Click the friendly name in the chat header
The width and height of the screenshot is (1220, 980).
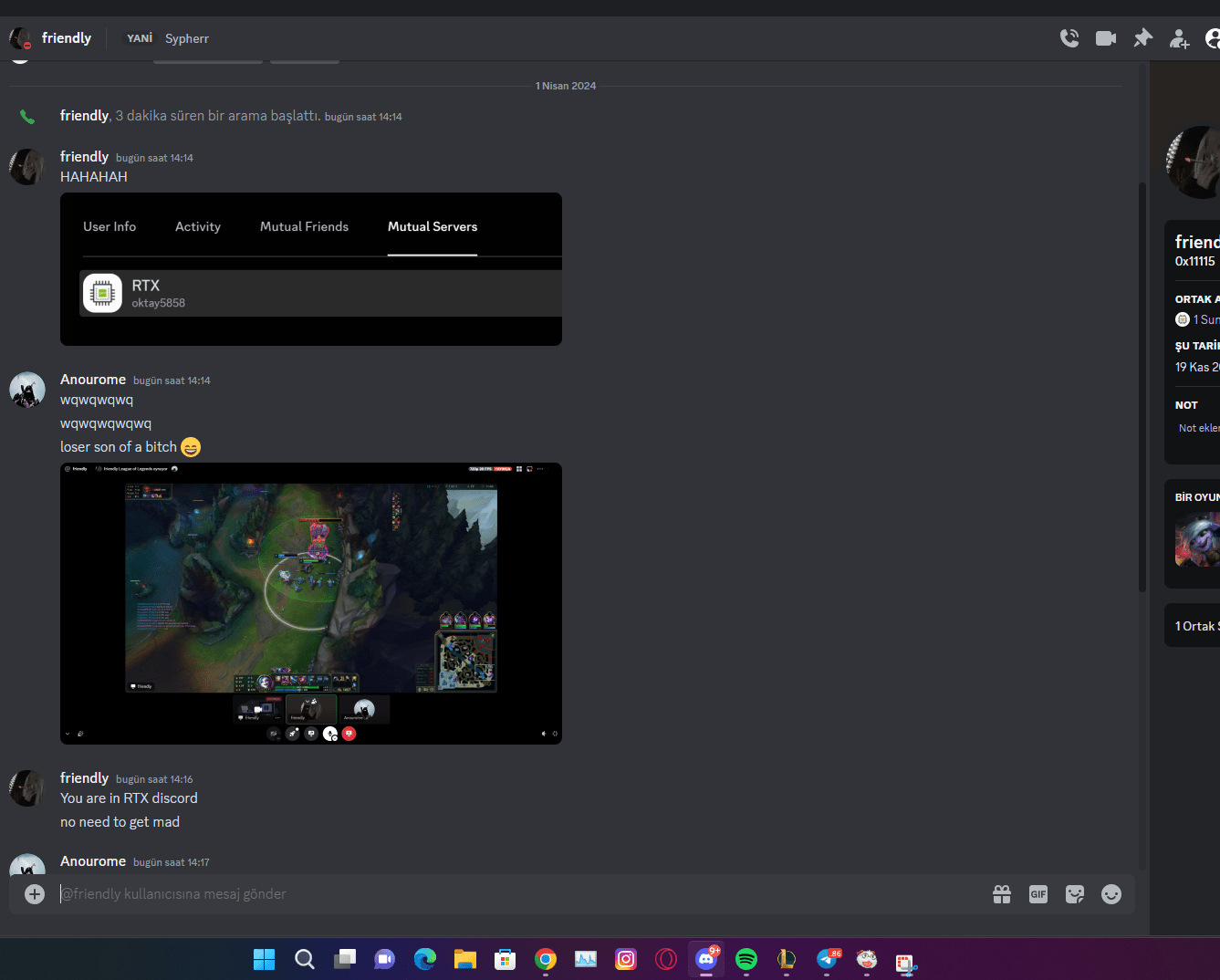click(x=67, y=38)
